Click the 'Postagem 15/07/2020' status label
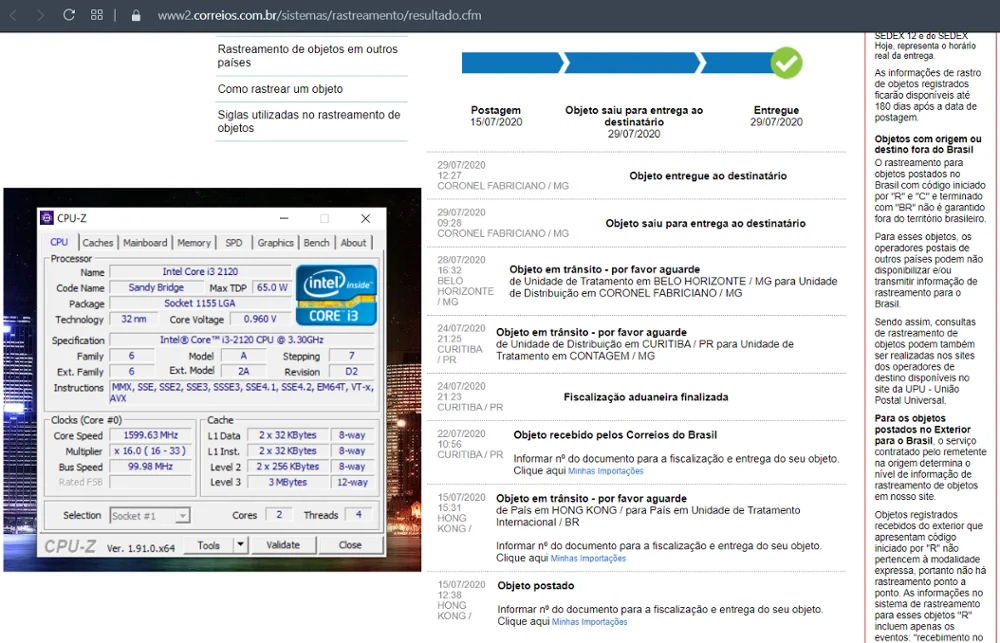 click(496, 115)
